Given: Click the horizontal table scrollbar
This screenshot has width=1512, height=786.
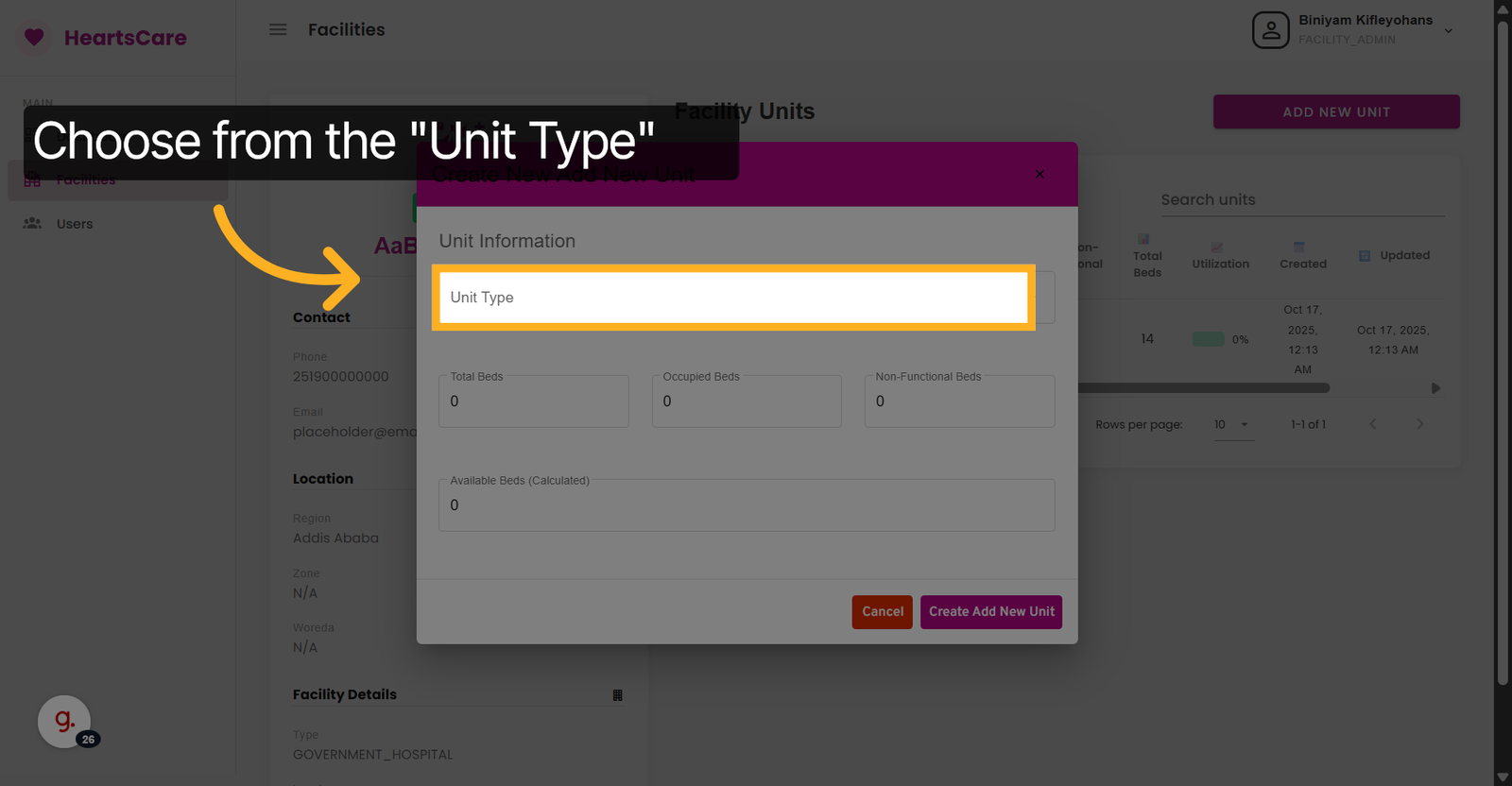Looking at the screenshot, I should (1203, 388).
